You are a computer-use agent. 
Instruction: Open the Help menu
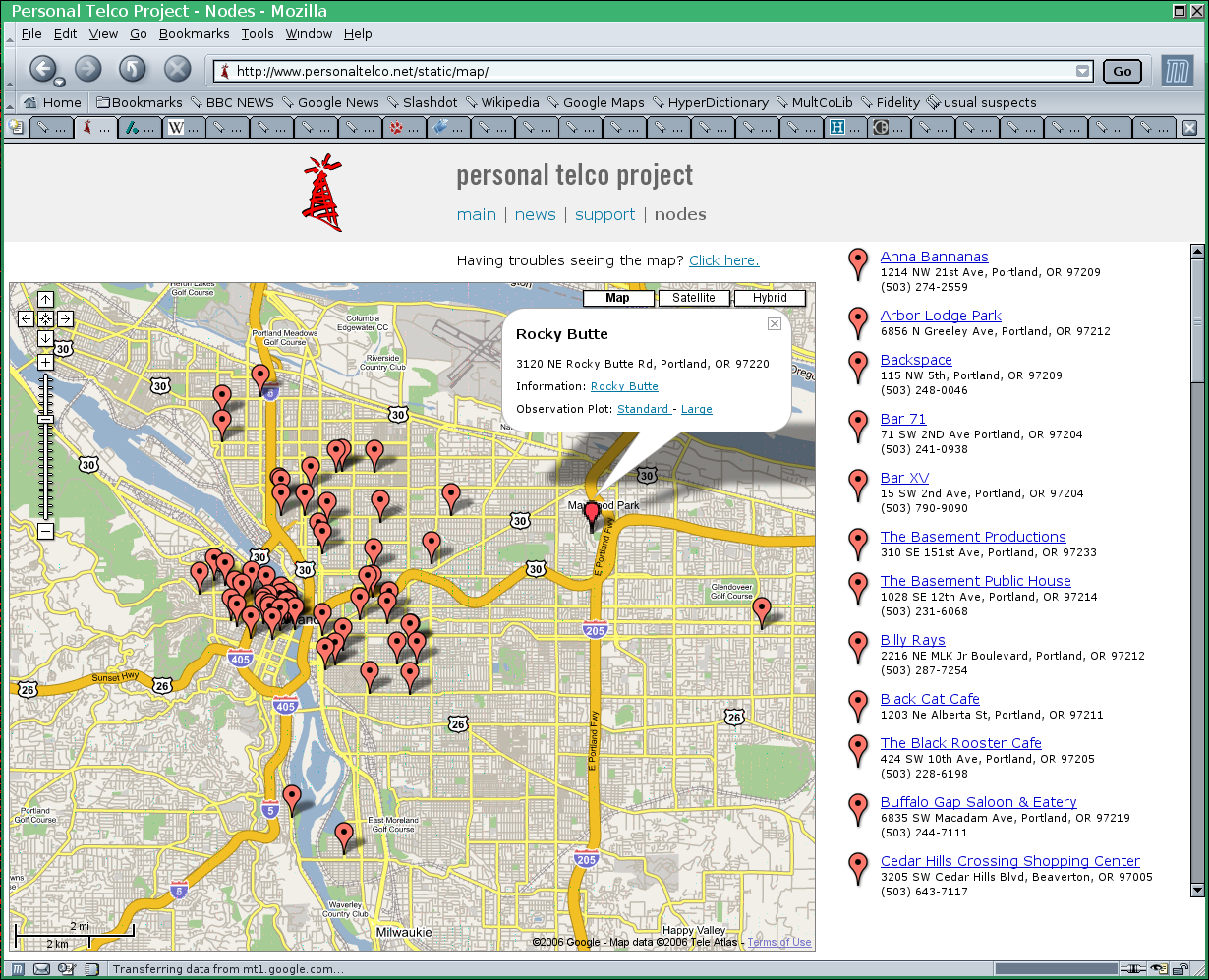(x=358, y=33)
